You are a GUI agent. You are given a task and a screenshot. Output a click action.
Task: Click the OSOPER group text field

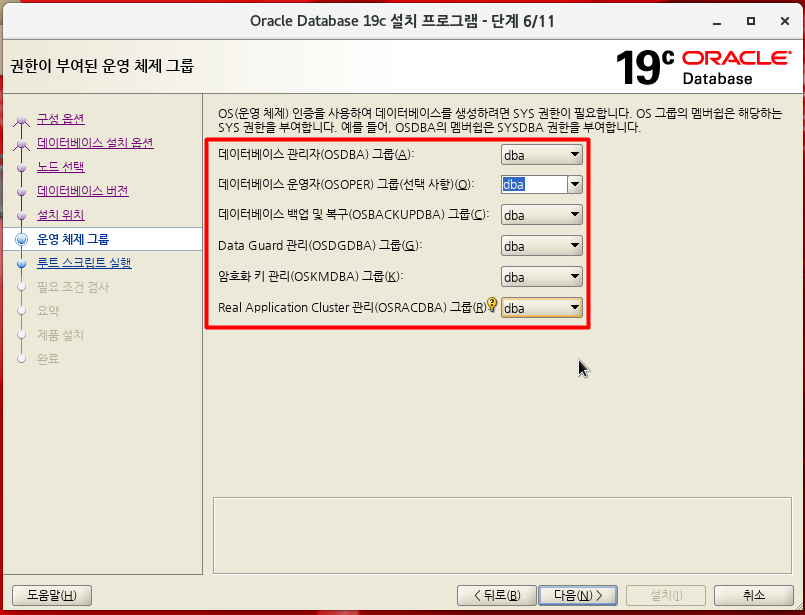coord(534,184)
